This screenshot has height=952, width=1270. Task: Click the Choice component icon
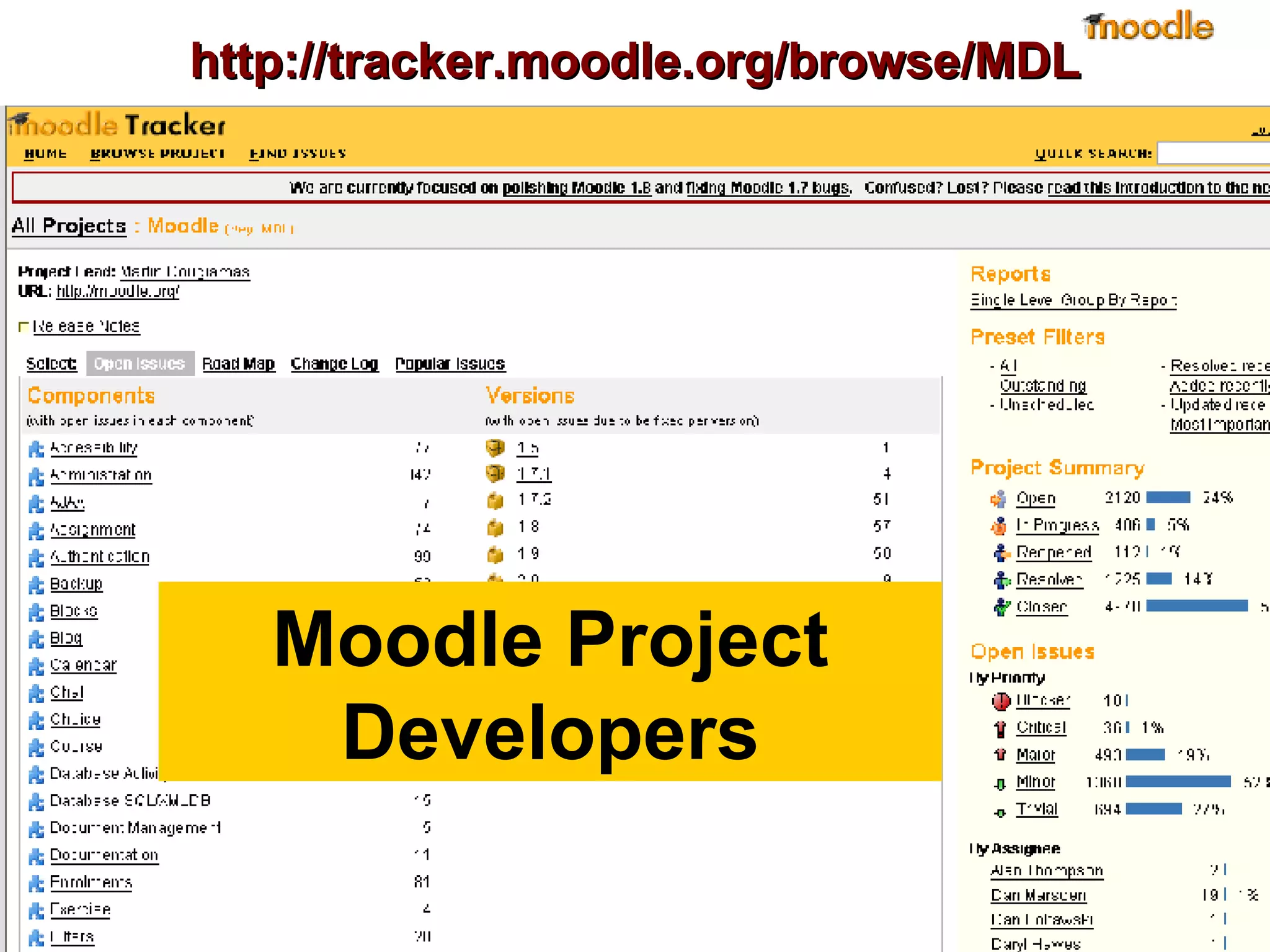[37, 720]
